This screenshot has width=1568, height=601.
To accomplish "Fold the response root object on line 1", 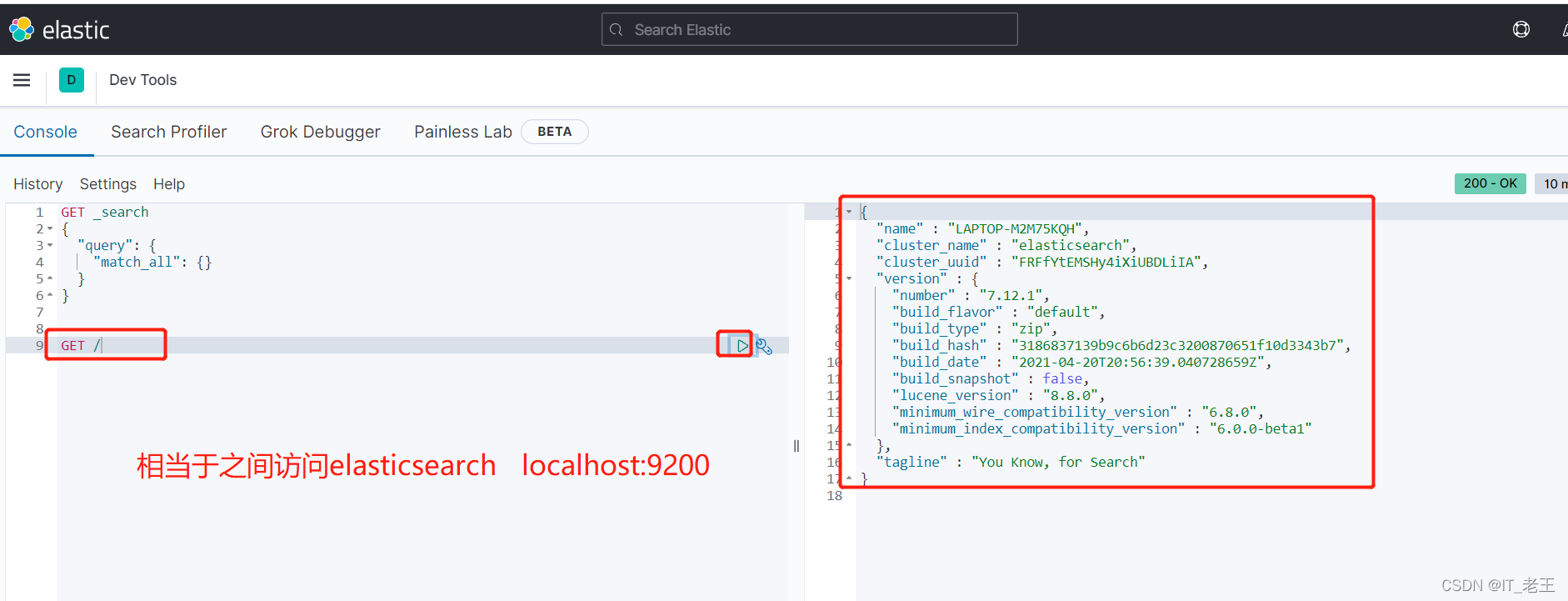I will (x=849, y=212).
